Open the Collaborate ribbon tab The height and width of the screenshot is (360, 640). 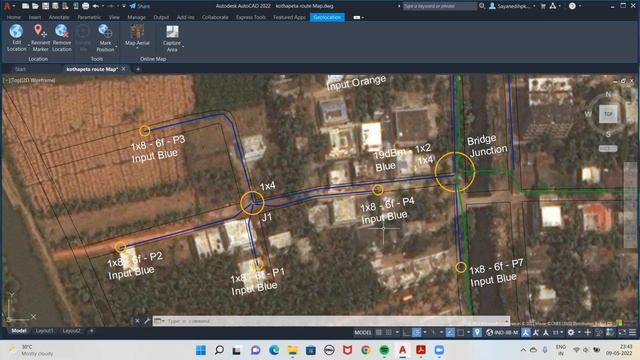(x=215, y=17)
